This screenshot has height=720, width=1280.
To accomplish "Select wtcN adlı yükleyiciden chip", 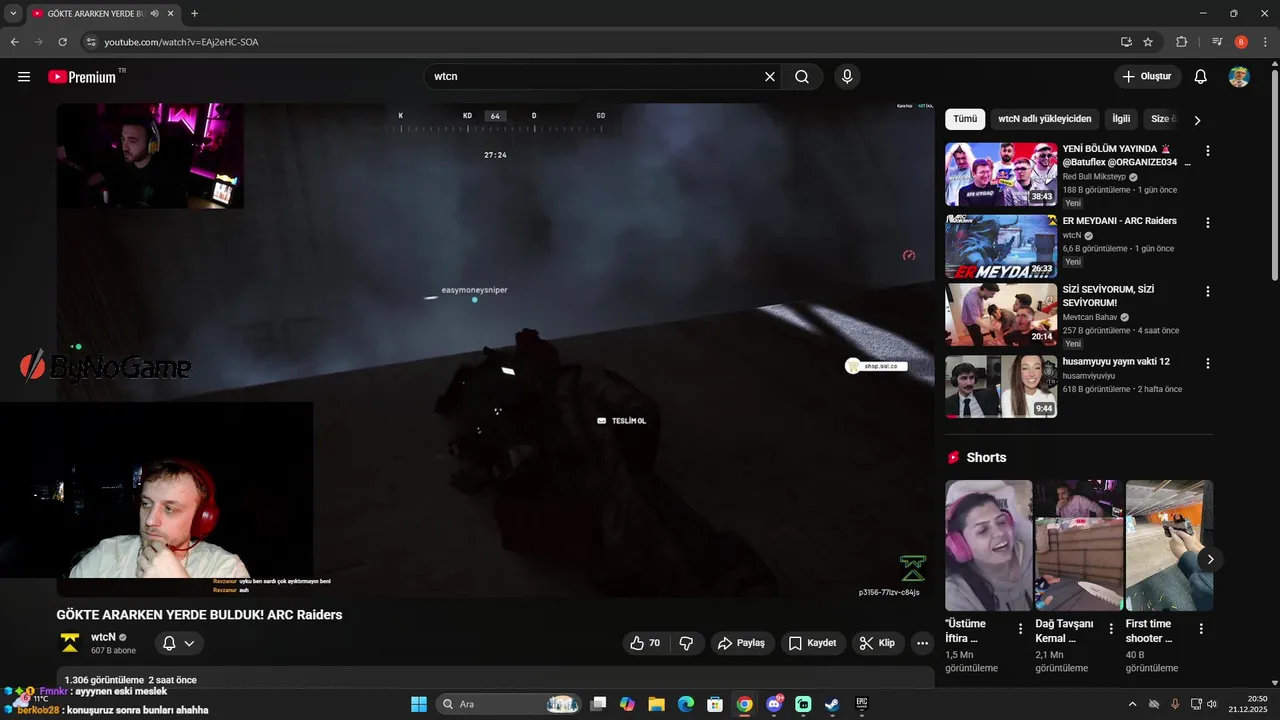I will pyautogui.click(x=1045, y=119).
